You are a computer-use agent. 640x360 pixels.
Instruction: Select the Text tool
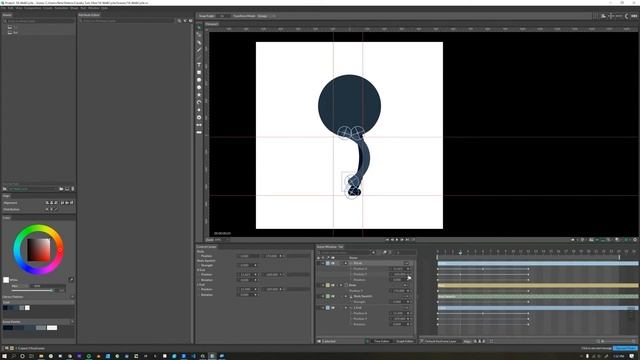coord(199,65)
